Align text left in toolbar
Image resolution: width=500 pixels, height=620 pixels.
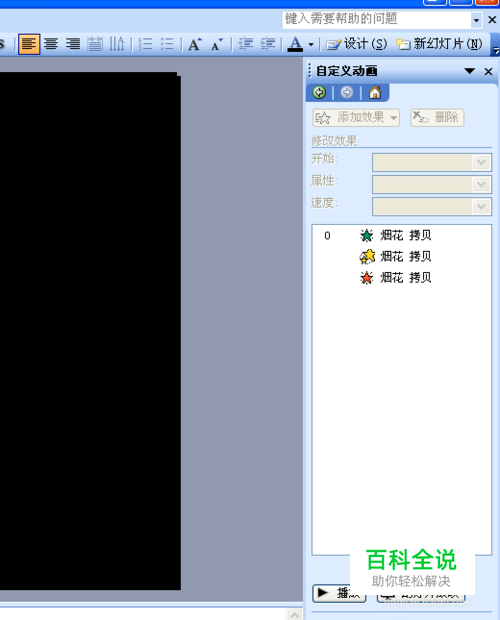tap(29, 44)
